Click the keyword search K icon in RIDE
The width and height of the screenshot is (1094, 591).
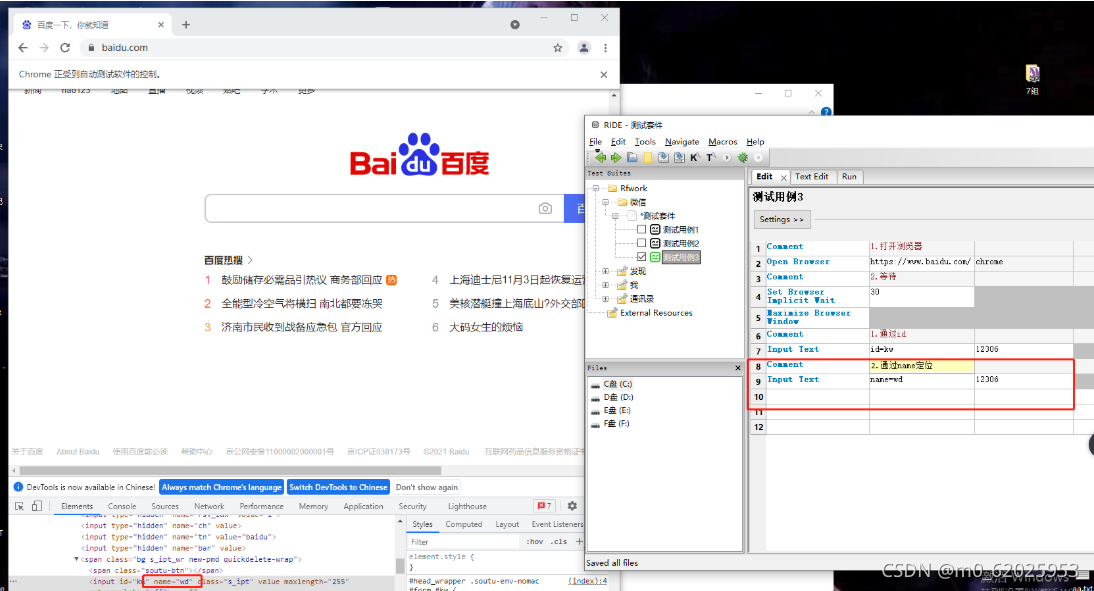click(694, 157)
